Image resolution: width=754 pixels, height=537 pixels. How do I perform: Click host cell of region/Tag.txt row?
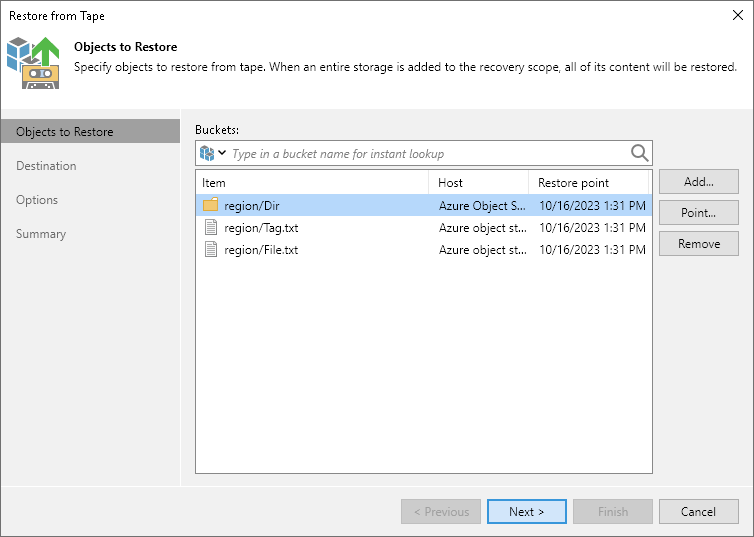(x=483, y=228)
